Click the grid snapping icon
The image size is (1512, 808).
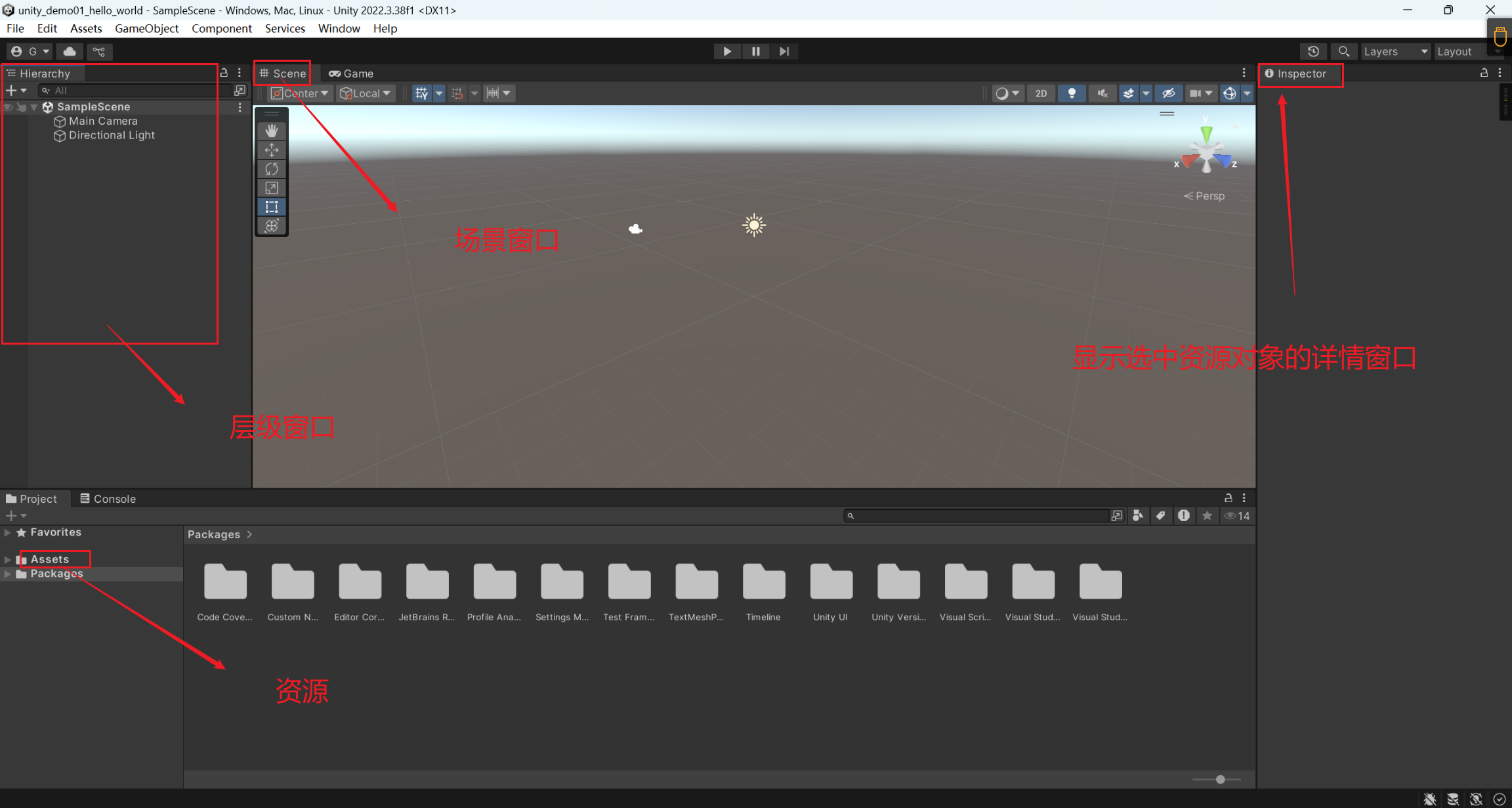click(457, 93)
